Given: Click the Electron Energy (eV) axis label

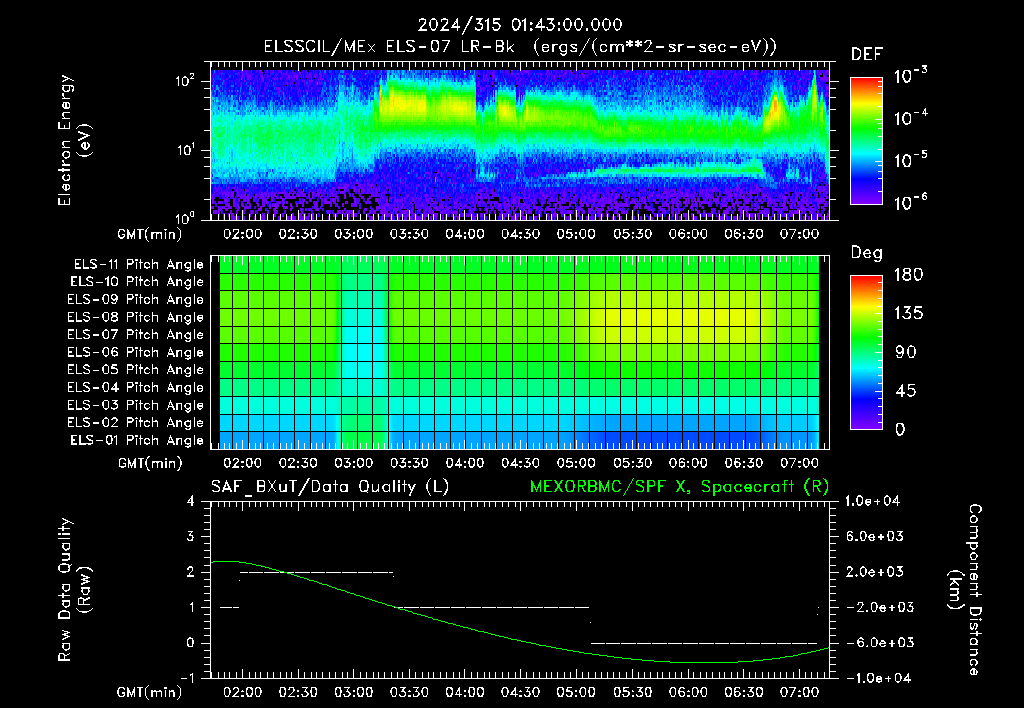Looking at the screenshot, I should pos(74,140).
